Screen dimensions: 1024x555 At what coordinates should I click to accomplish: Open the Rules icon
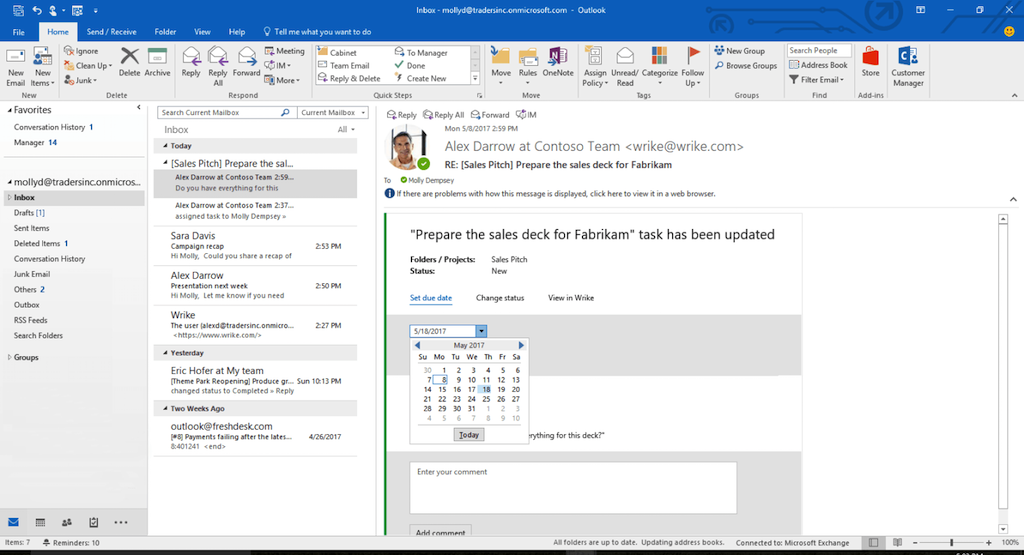(528, 57)
